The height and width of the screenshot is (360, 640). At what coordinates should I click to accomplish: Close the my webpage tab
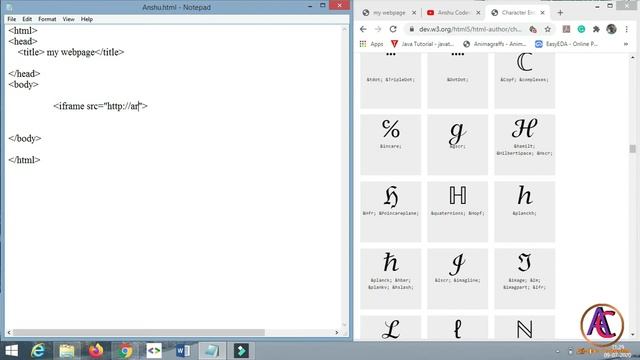coord(414,13)
